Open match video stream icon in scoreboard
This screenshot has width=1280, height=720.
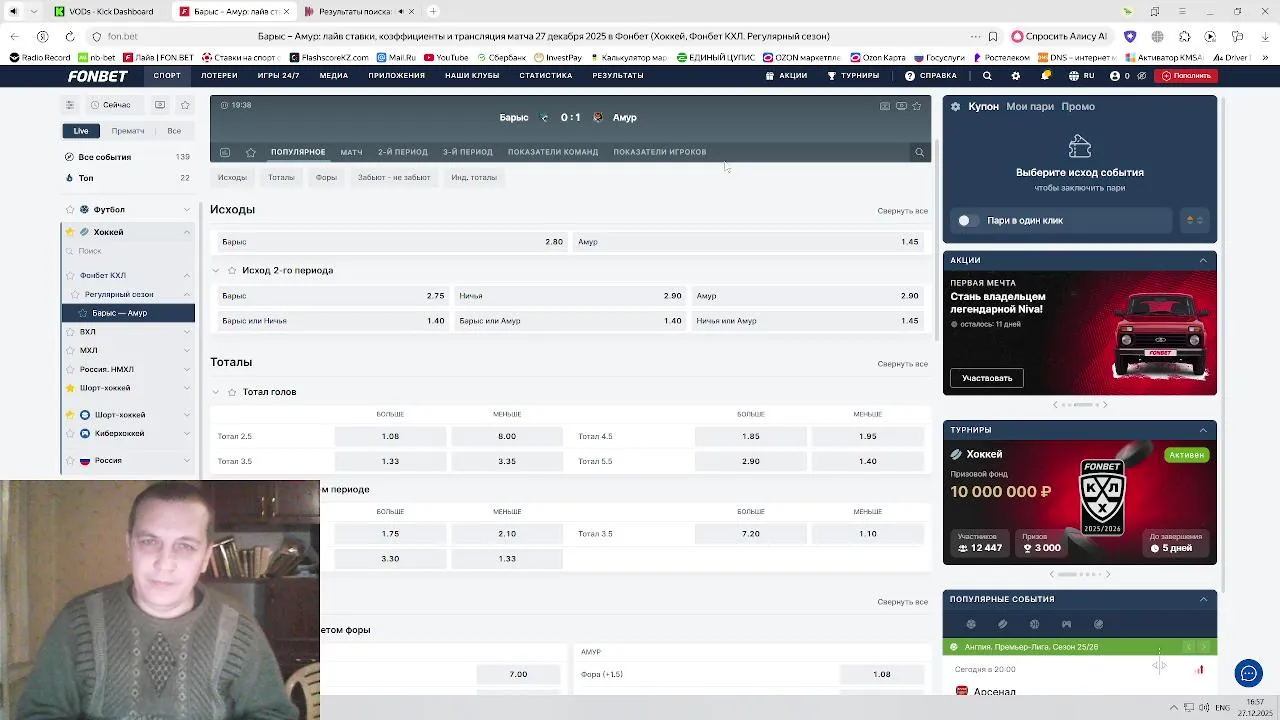(x=901, y=106)
